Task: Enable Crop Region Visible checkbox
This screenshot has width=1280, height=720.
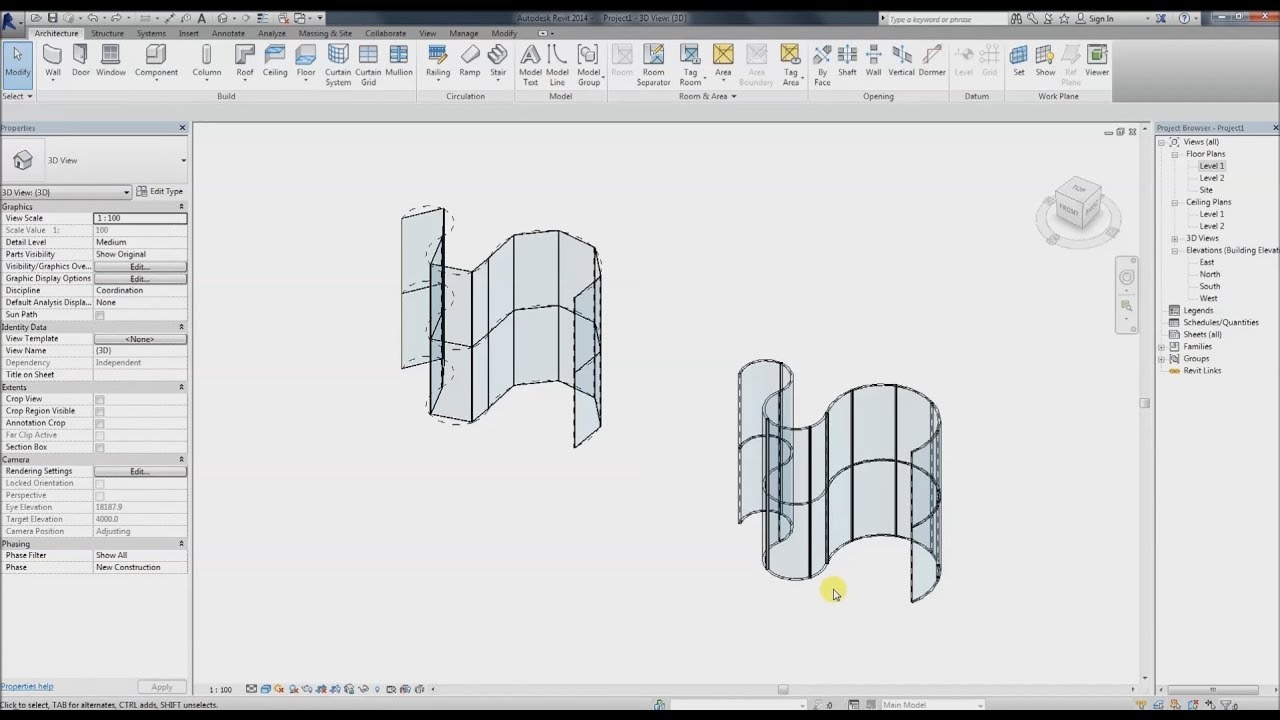Action: [x=99, y=411]
